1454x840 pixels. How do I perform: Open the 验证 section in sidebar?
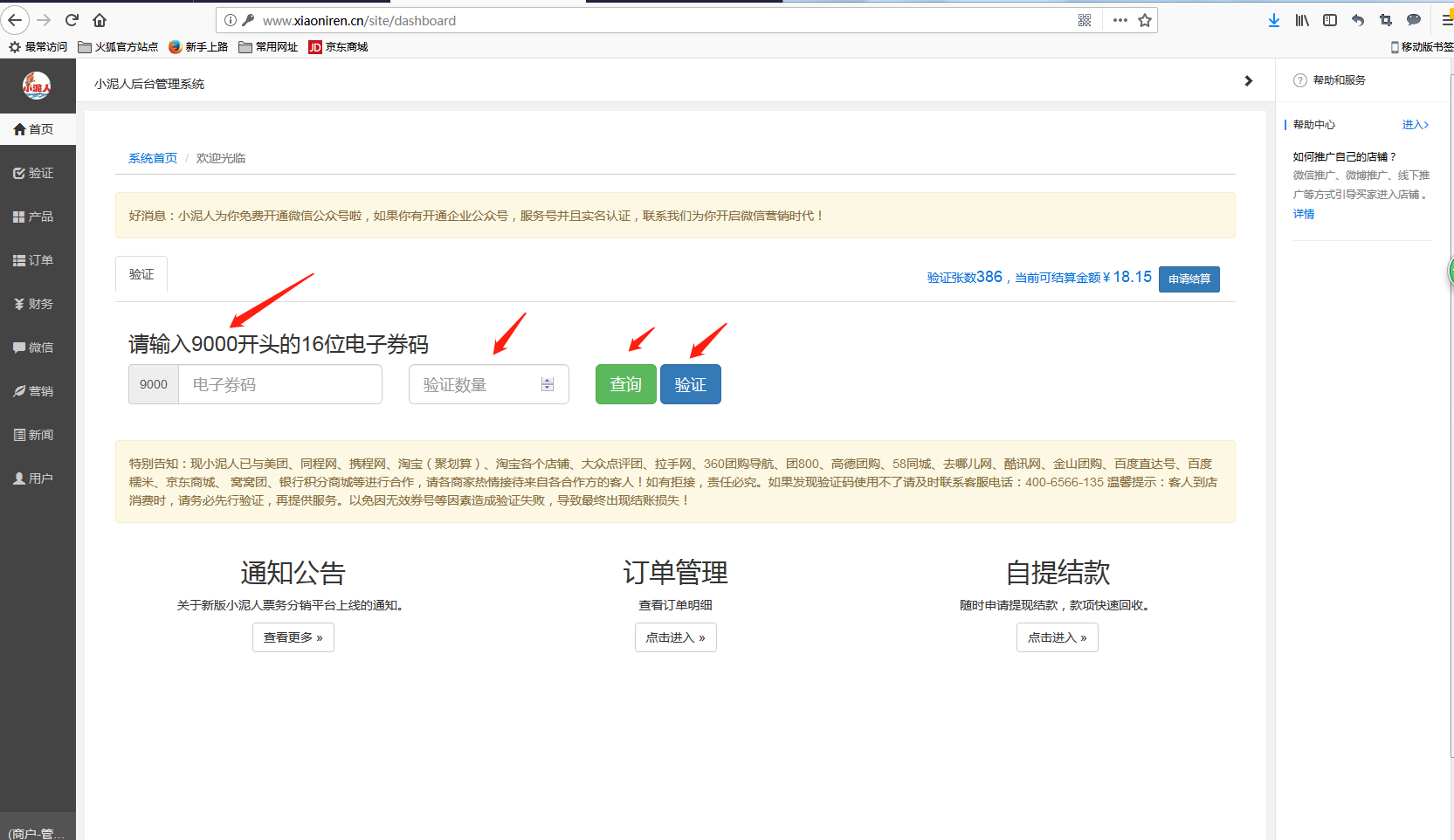point(38,172)
